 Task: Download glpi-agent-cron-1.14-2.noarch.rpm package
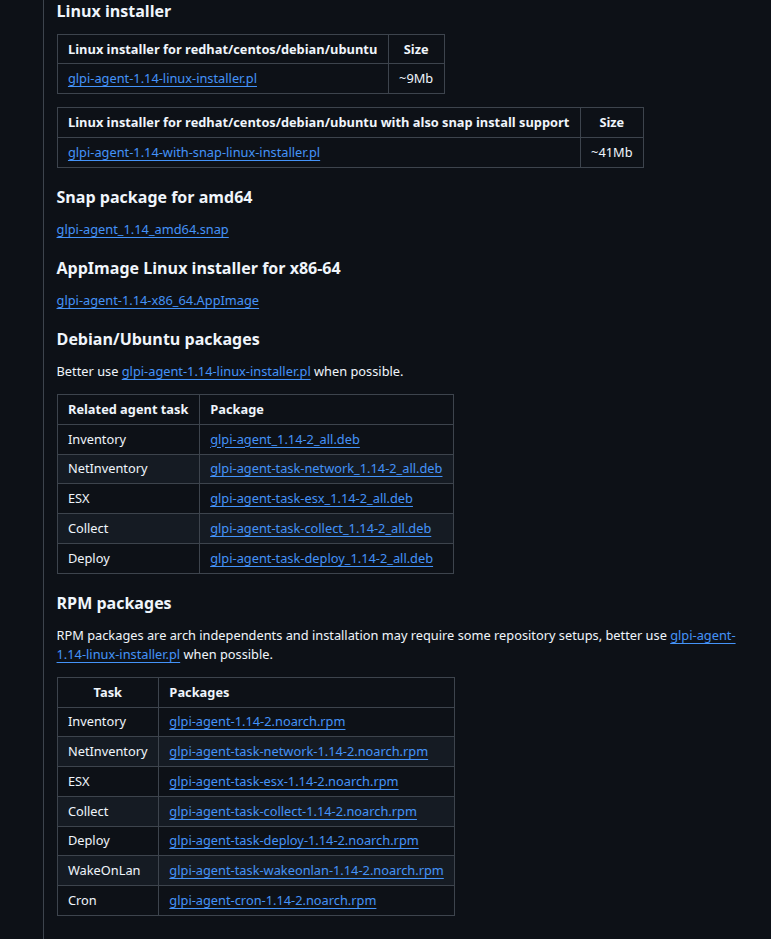coord(272,901)
